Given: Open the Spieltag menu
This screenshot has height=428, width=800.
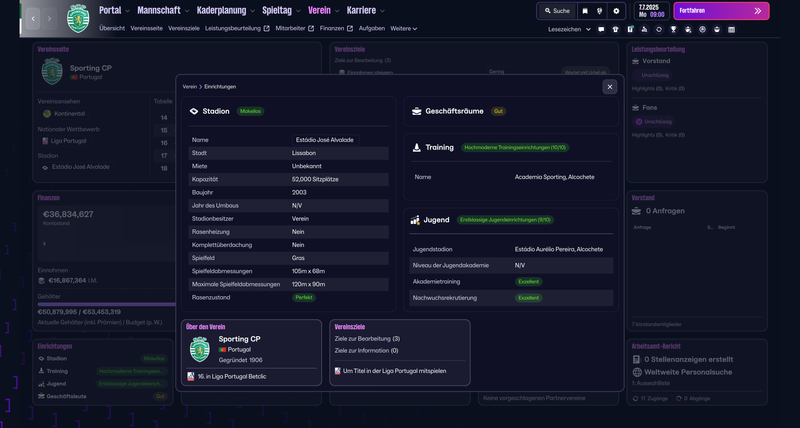Looking at the screenshot, I should [277, 10].
